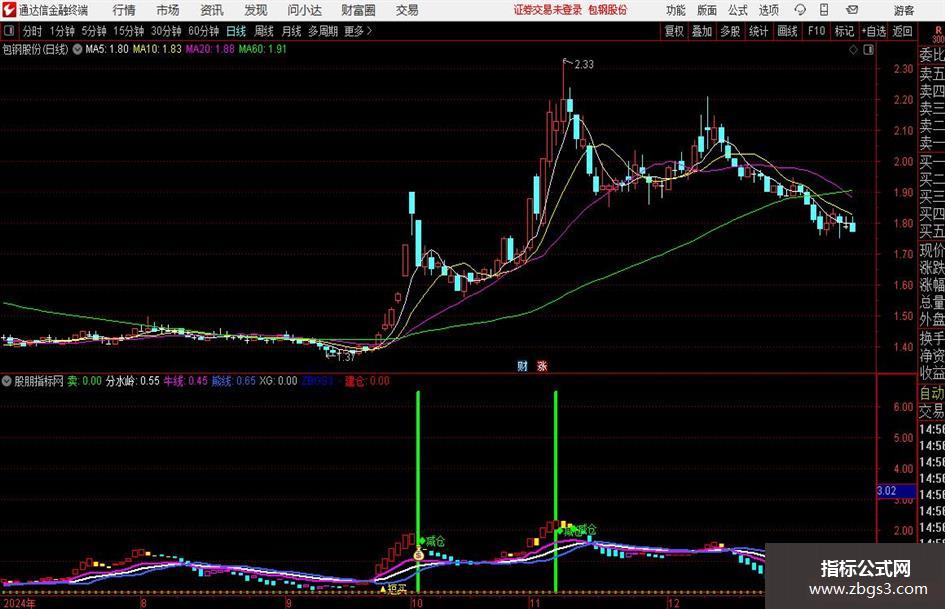Click the MA5: 1.80 value label
This screenshot has width=945, height=609.
coord(107,49)
